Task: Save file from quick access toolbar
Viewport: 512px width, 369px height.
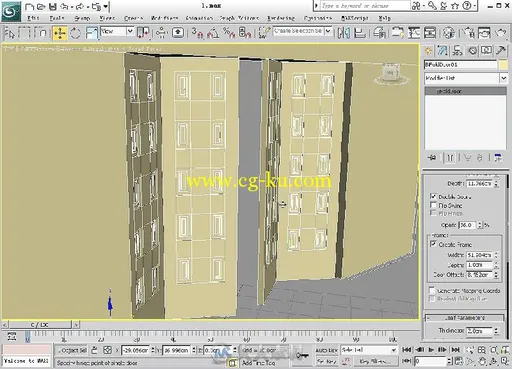Action: [53, 6]
